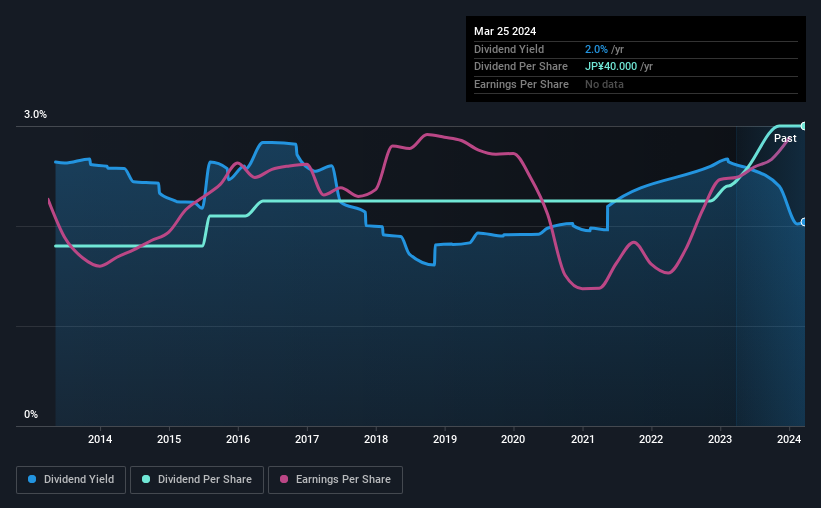Click the teal Dividend Per Share legend dot

coord(146,479)
